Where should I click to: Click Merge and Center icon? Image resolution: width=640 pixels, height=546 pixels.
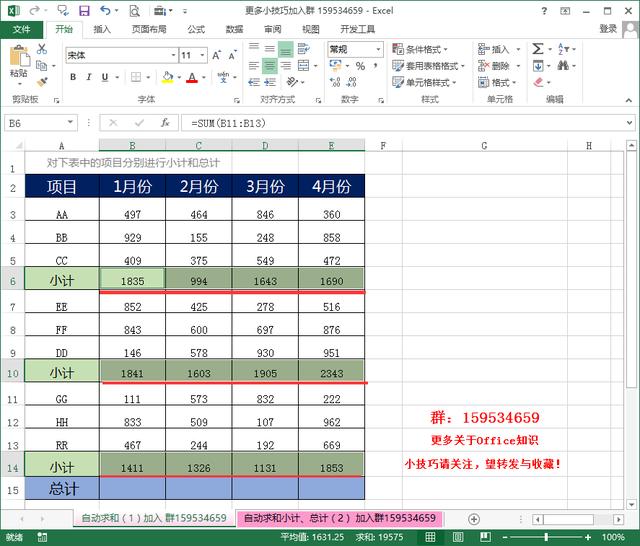coord(304,65)
